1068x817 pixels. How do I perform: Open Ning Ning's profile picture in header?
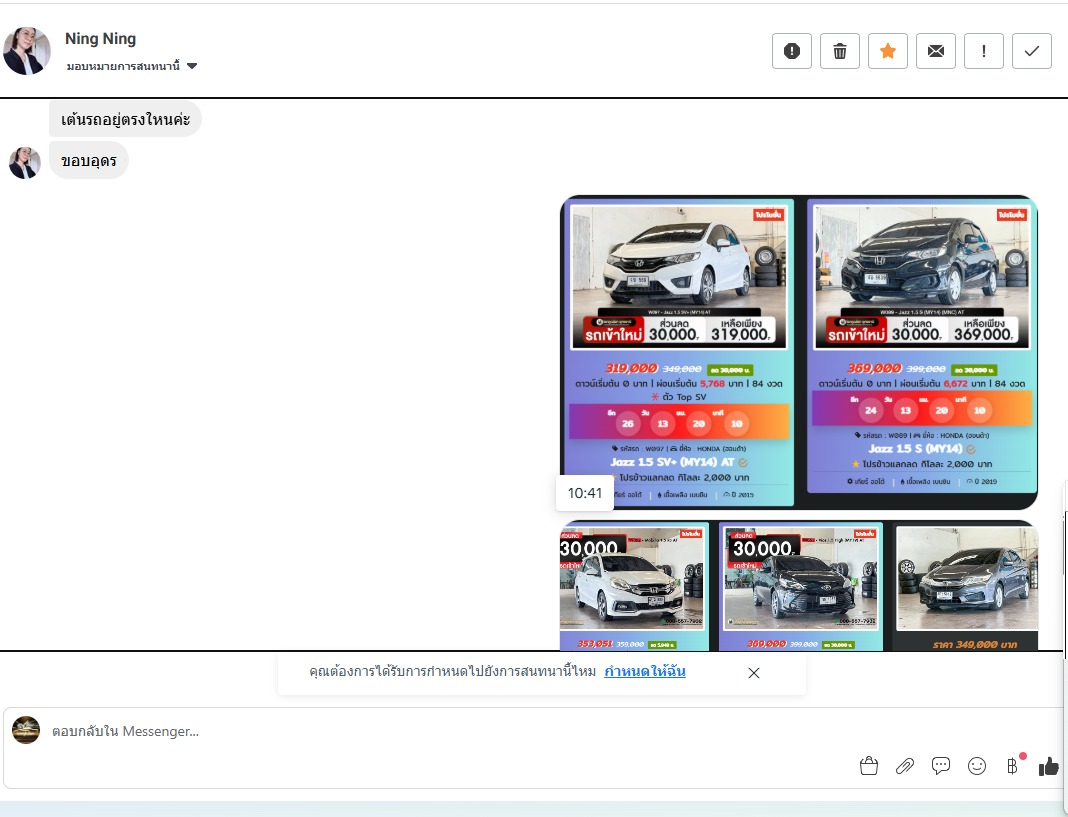[27, 51]
